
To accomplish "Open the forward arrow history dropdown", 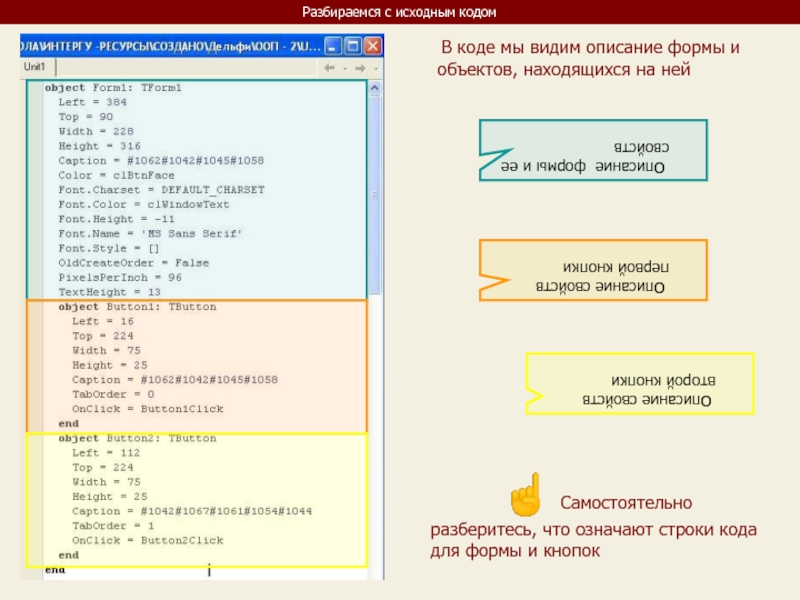I will coord(376,68).
